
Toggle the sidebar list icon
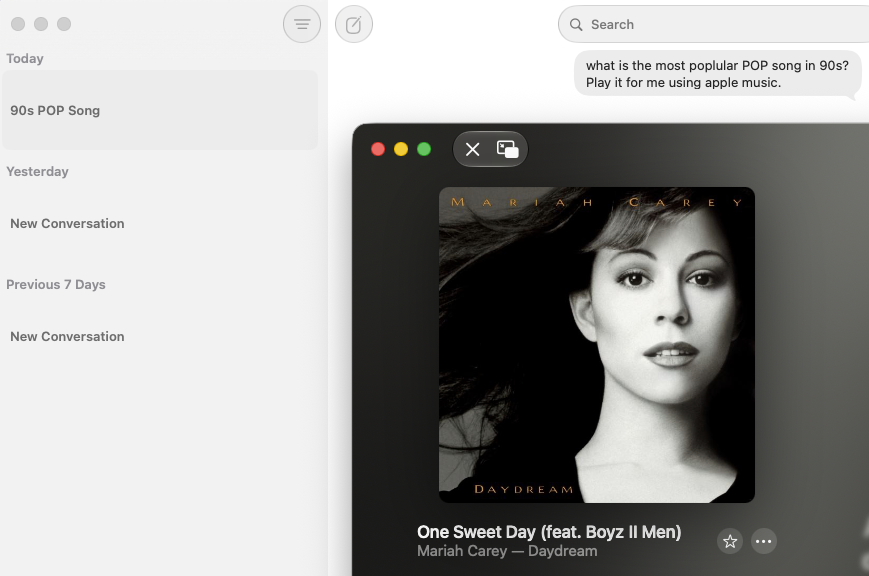point(301,24)
